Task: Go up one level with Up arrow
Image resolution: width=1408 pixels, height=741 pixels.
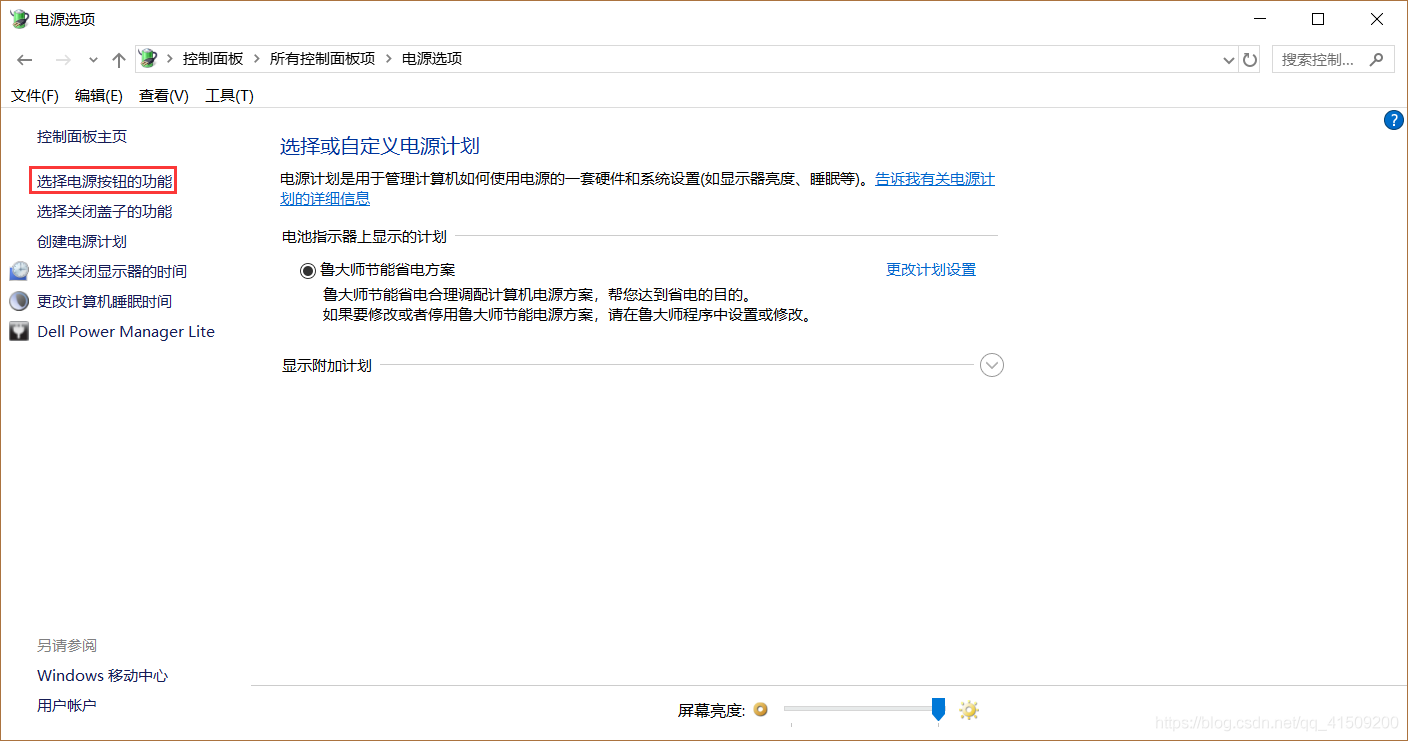Action: 119,60
